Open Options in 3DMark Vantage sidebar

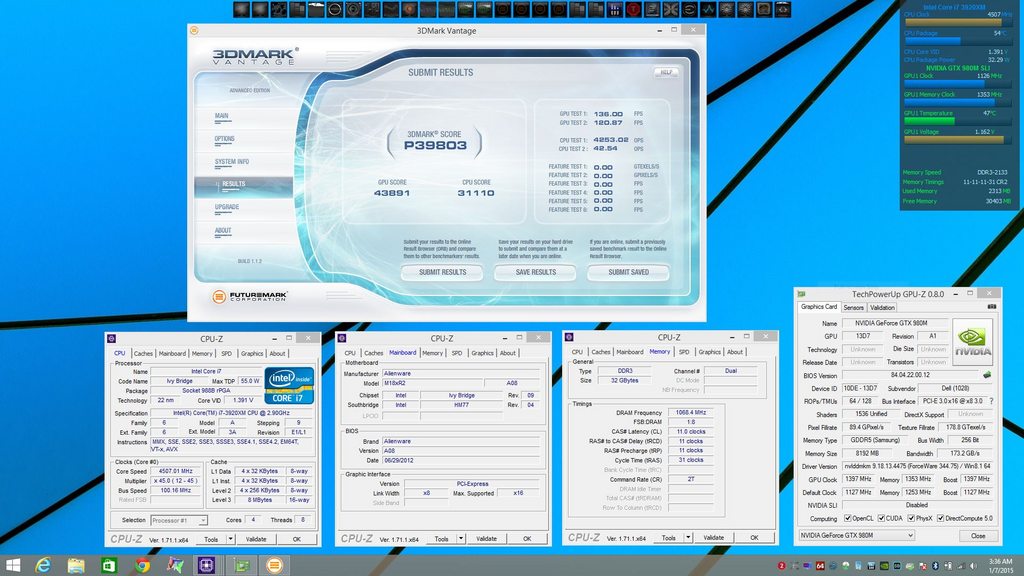click(225, 139)
